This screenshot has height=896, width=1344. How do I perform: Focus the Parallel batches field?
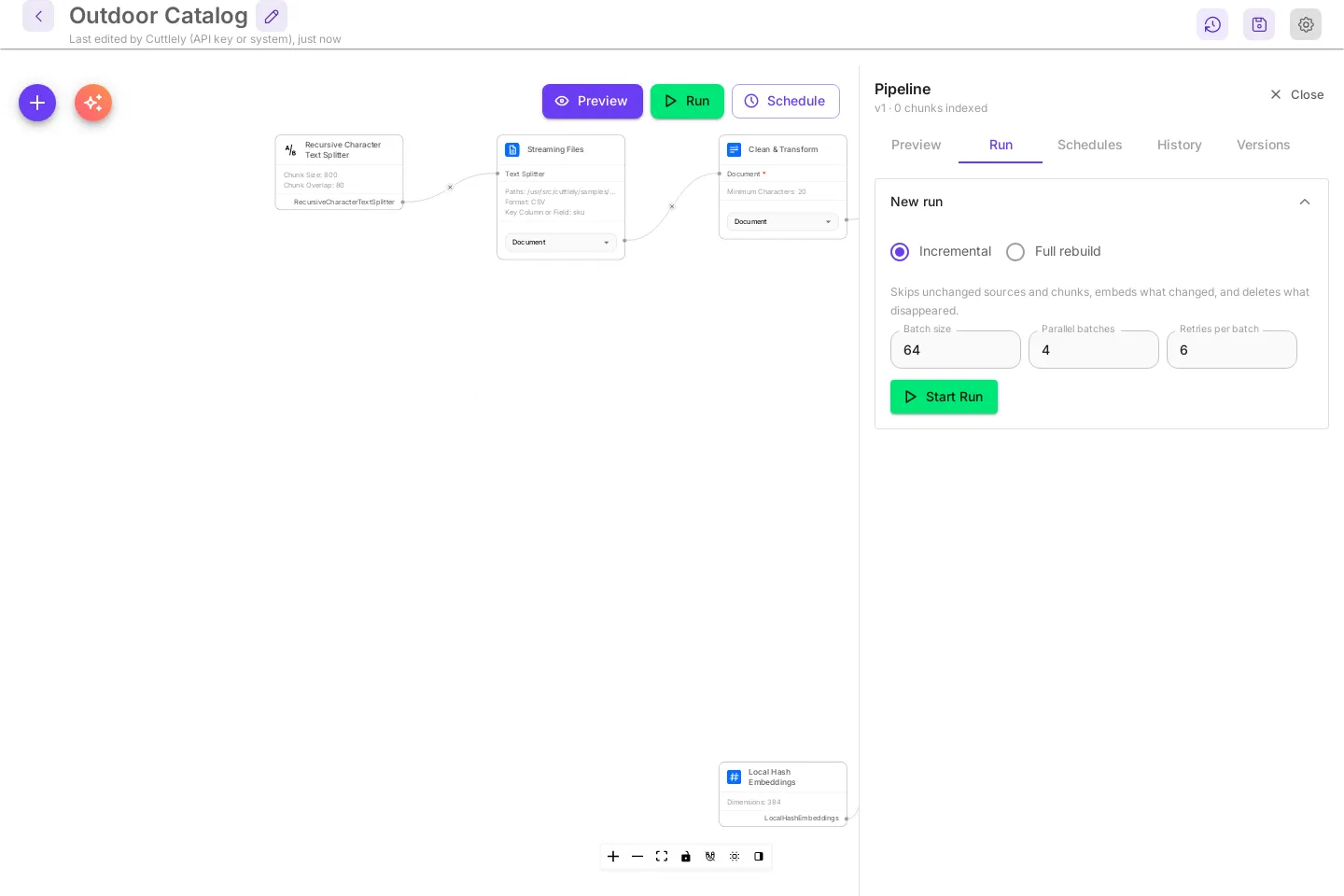coord(1094,350)
